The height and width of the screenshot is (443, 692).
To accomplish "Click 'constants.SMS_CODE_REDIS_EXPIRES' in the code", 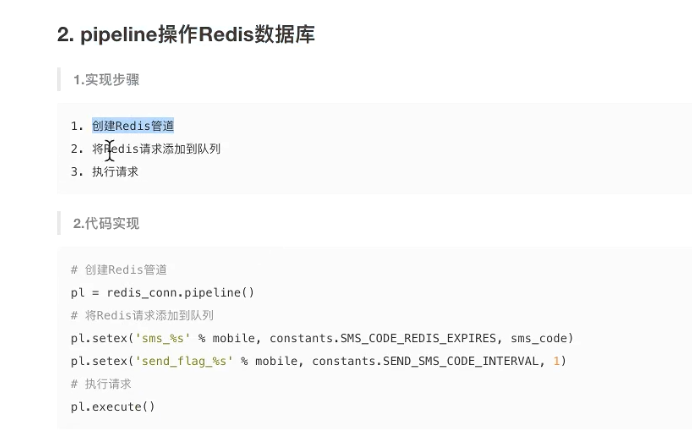I will pyautogui.click(x=383, y=338).
